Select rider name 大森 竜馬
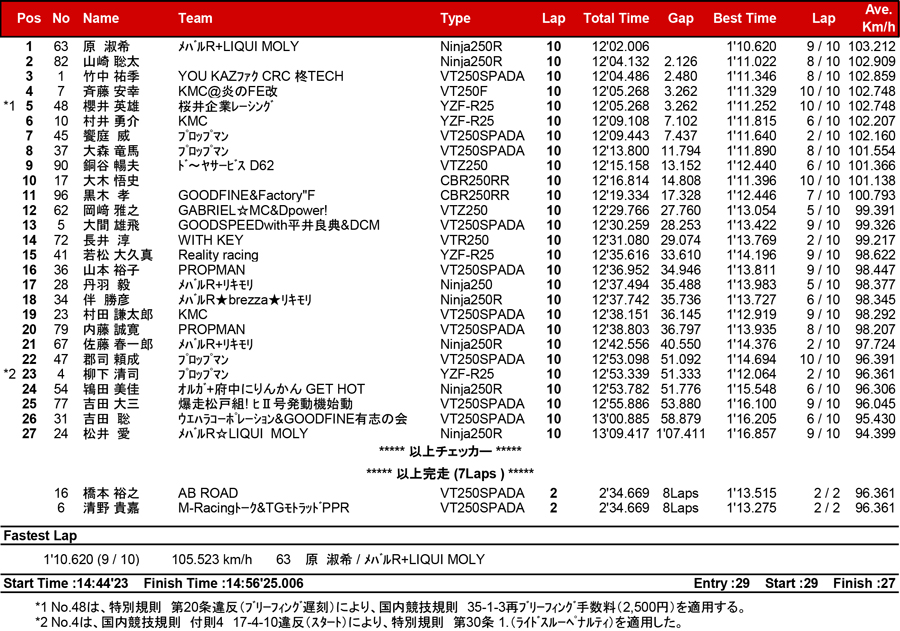This screenshot has width=900, height=631. [x=111, y=151]
